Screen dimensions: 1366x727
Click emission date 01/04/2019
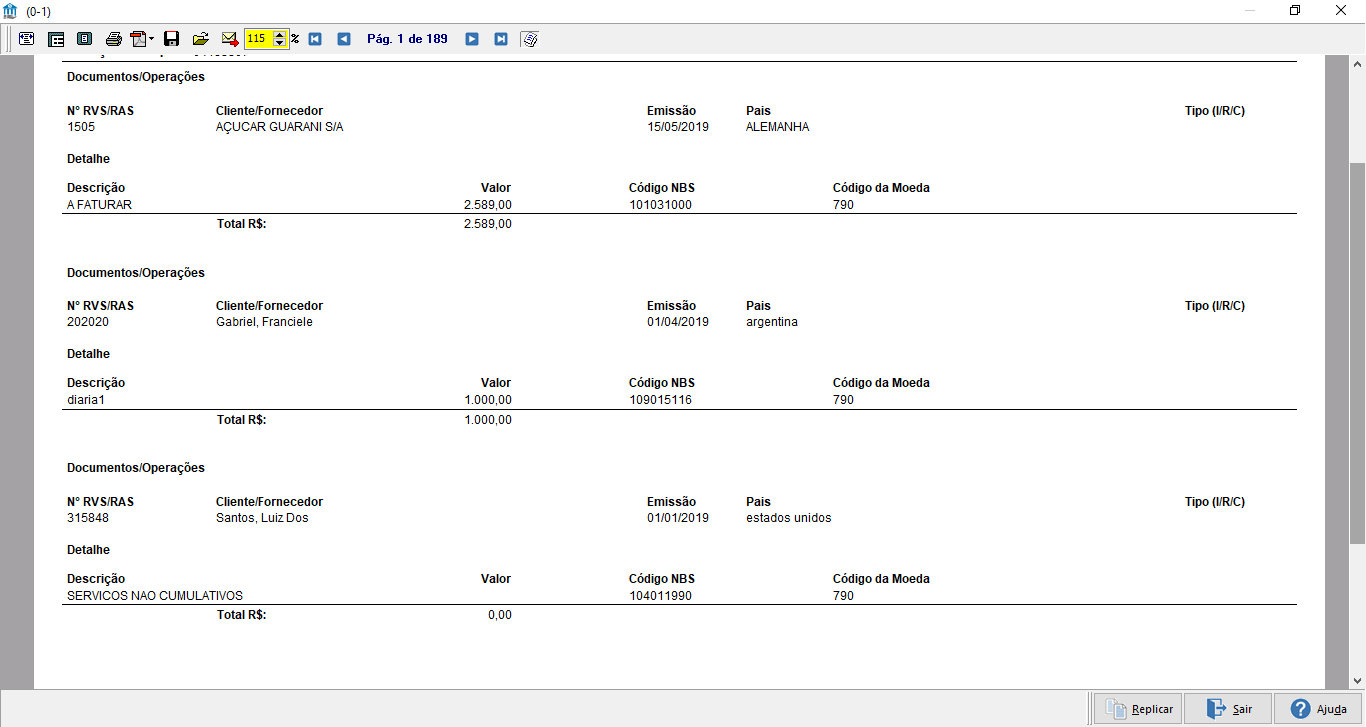[x=678, y=322]
